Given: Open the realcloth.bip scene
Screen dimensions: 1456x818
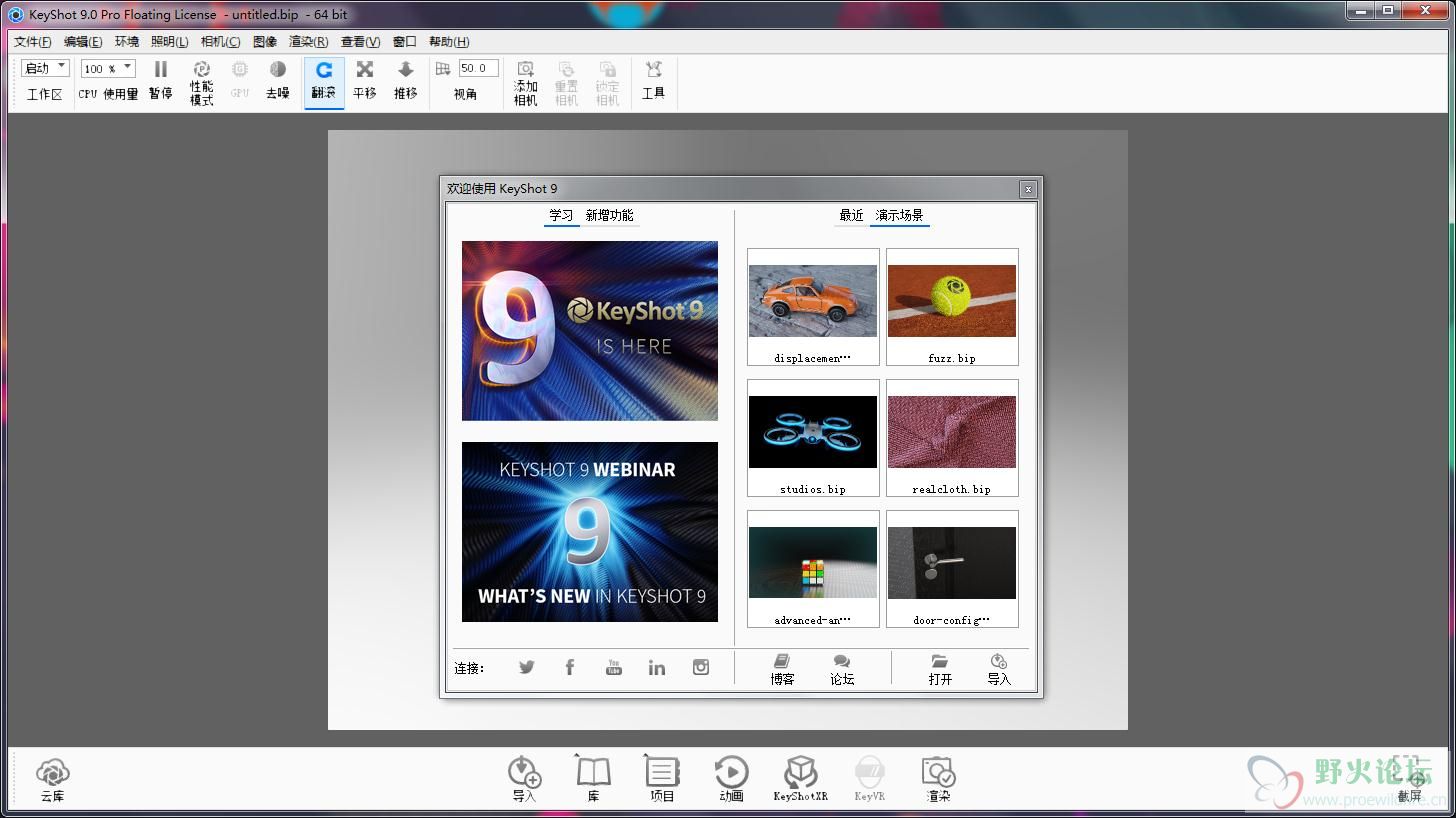Looking at the screenshot, I should (952, 438).
